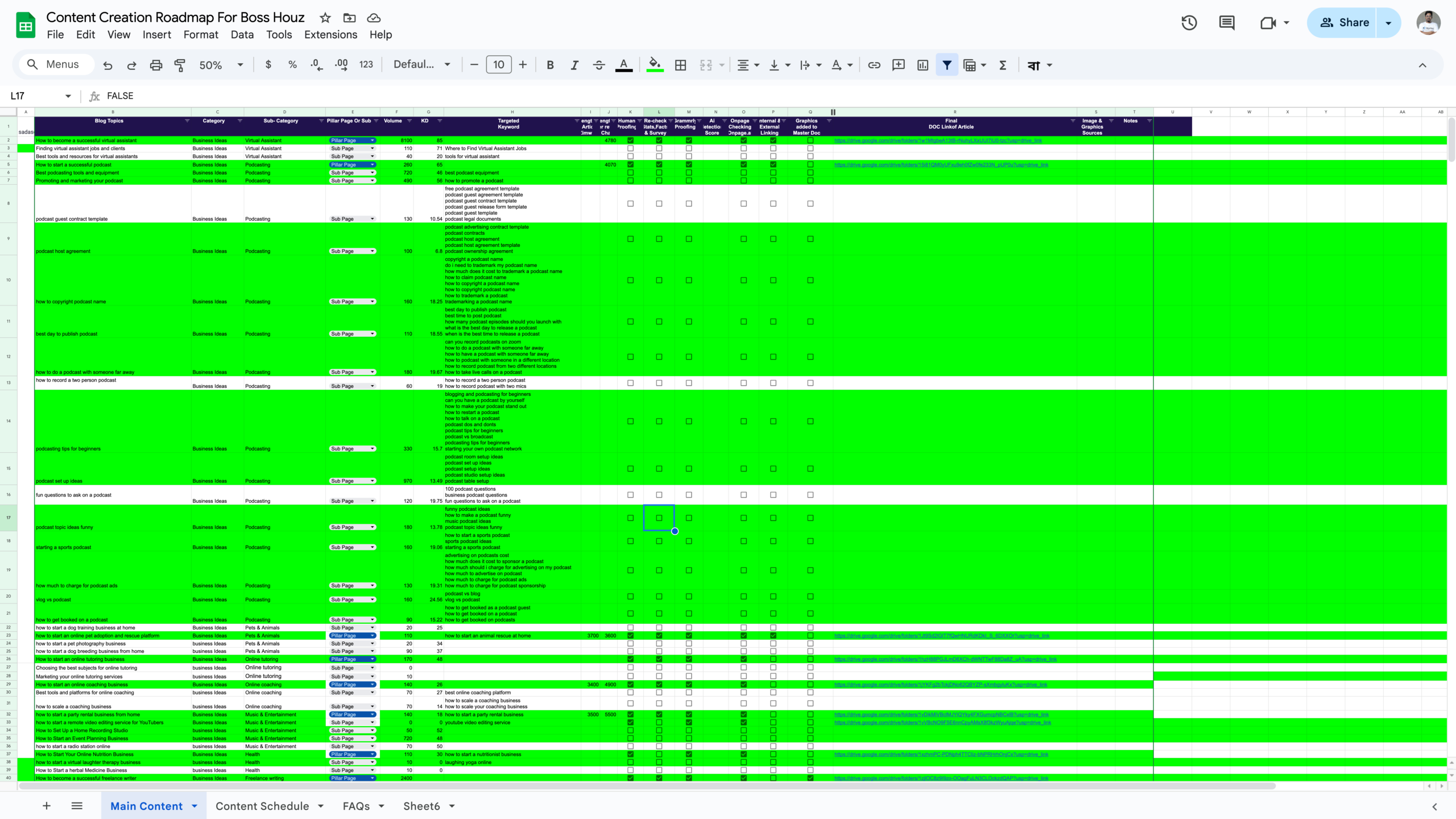Click the Share button

point(1343,23)
